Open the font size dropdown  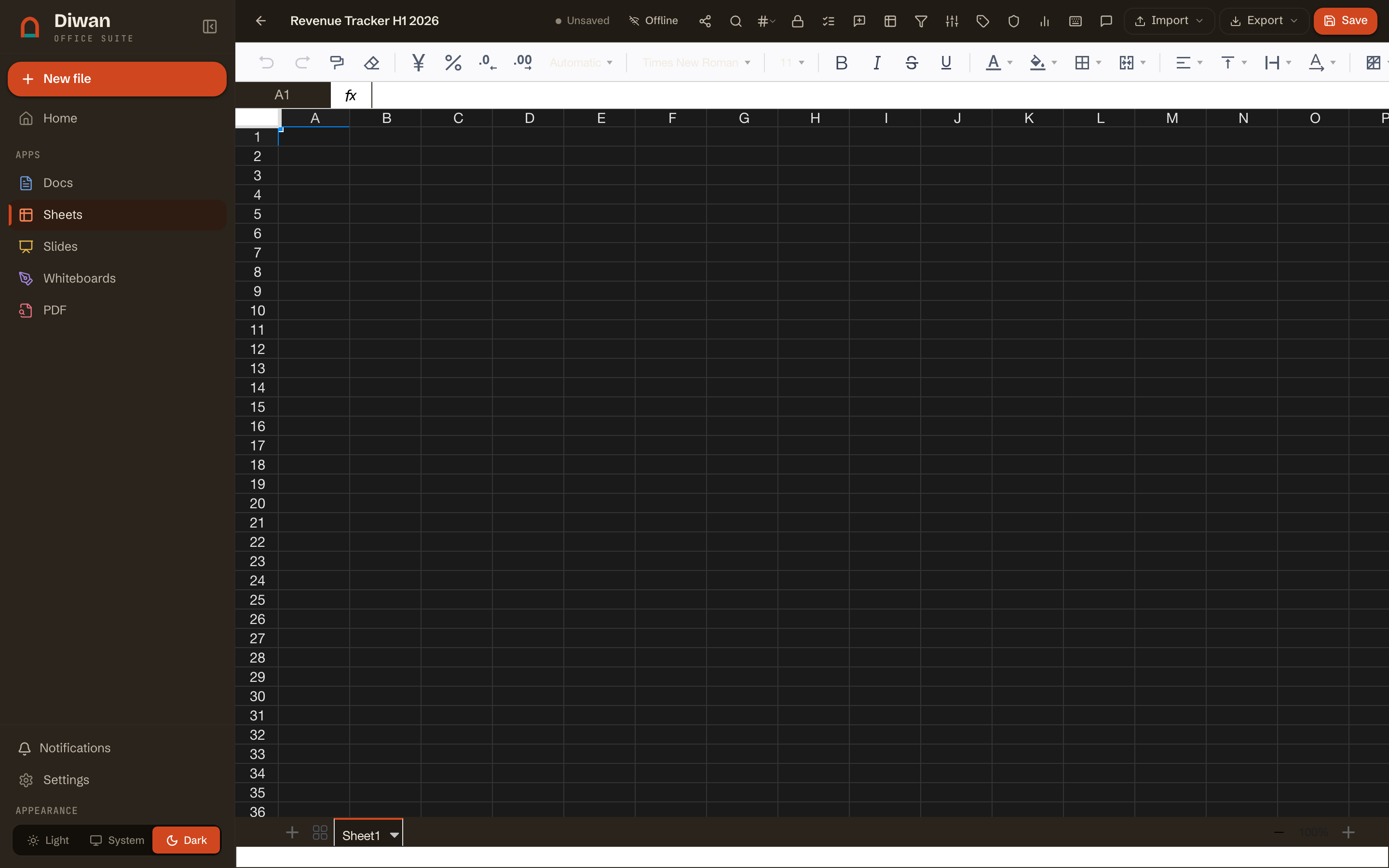(x=791, y=63)
